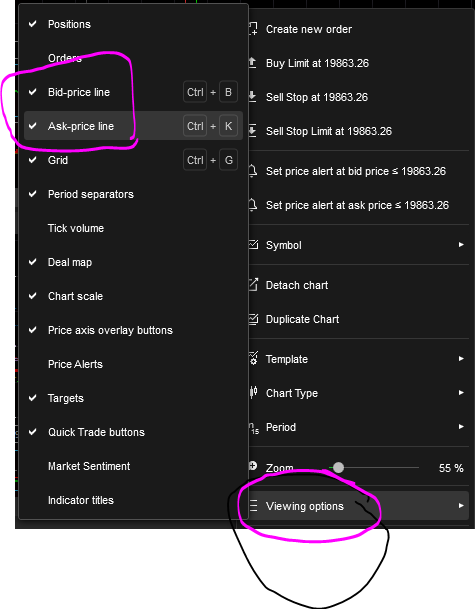
Task: Click the Ctrl+K shortcut badge for Ask-price line
Action: tap(210, 126)
